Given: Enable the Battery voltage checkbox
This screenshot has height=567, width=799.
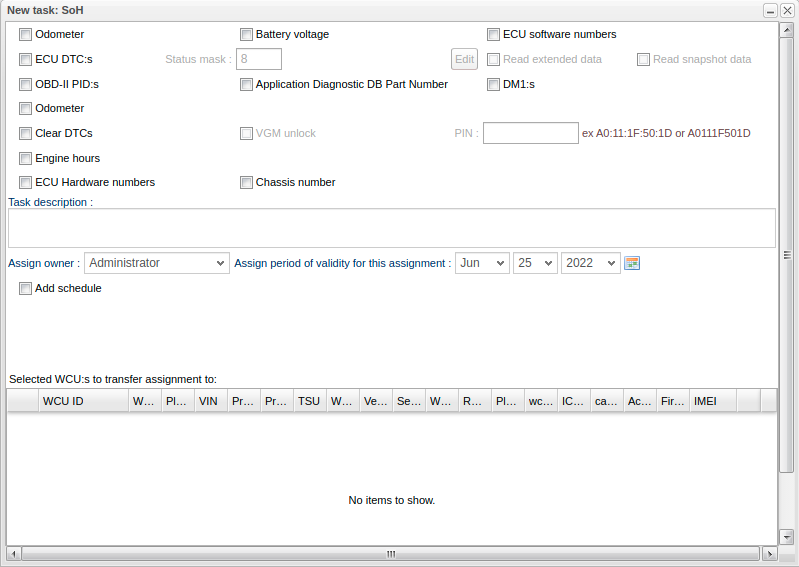Looking at the screenshot, I should tap(246, 34).
